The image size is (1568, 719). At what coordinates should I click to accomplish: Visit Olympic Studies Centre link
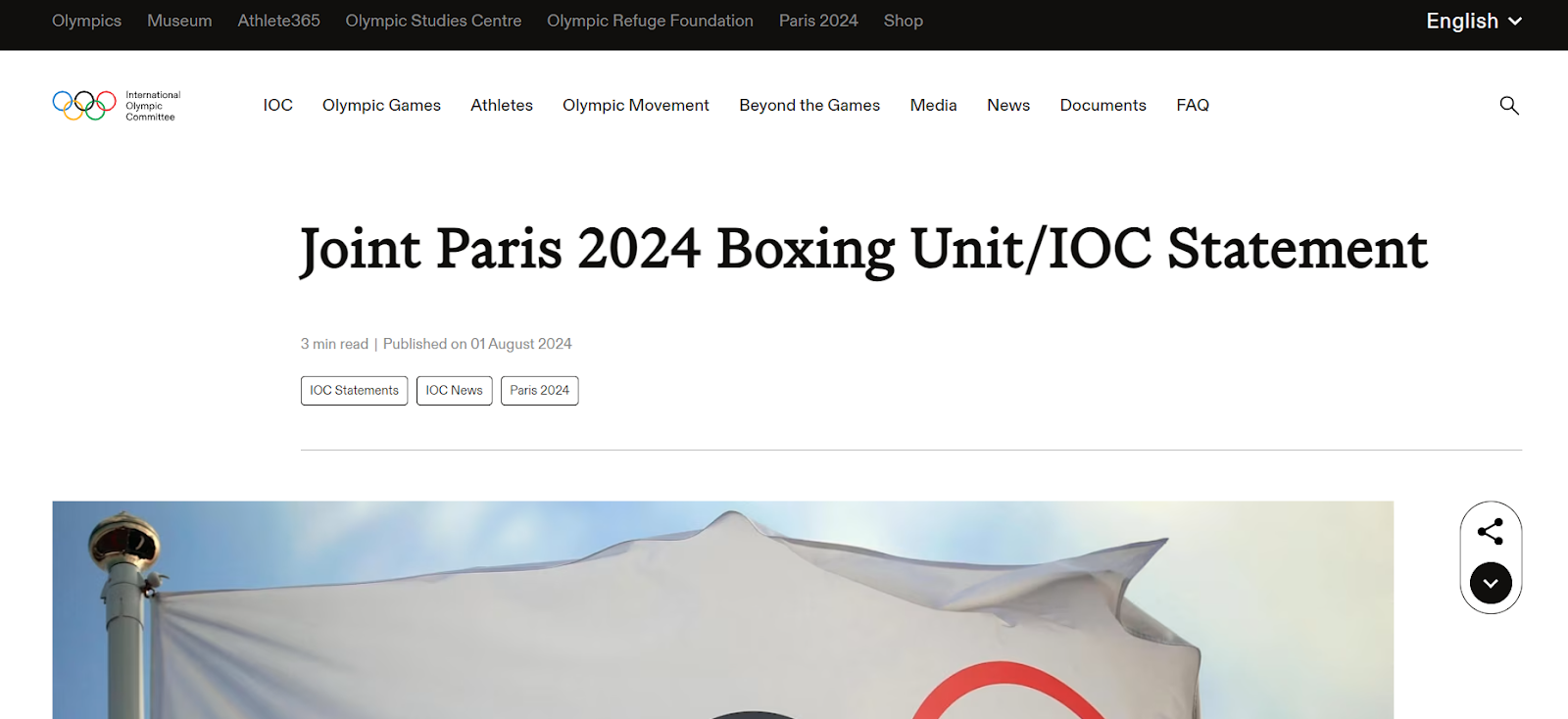[433, 21]
